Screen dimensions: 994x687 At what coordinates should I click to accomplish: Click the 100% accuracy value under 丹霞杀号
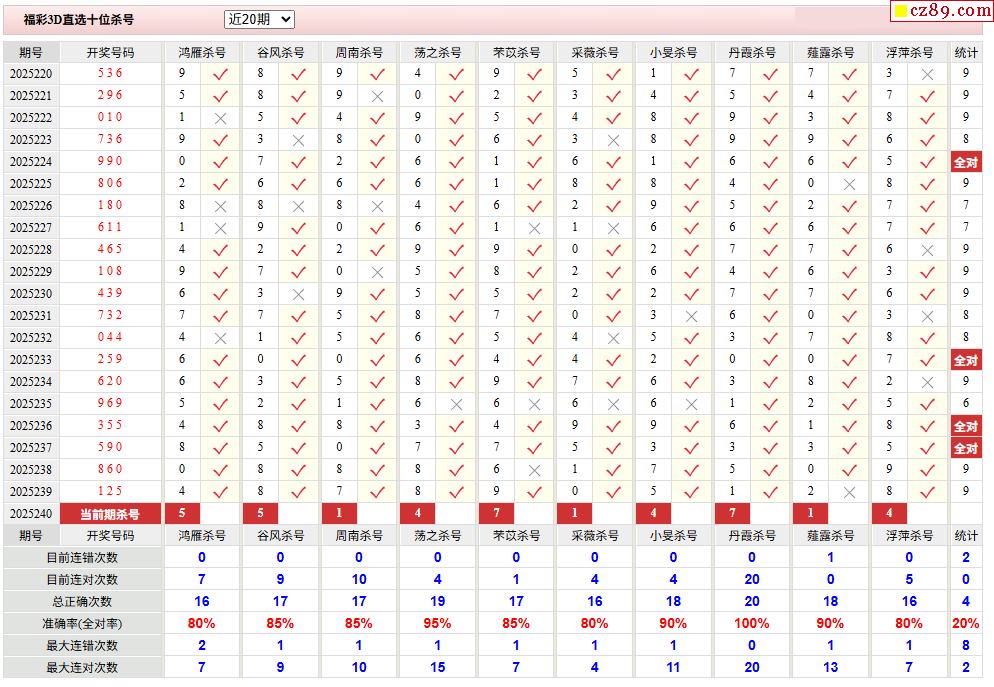tap(752, 624)
